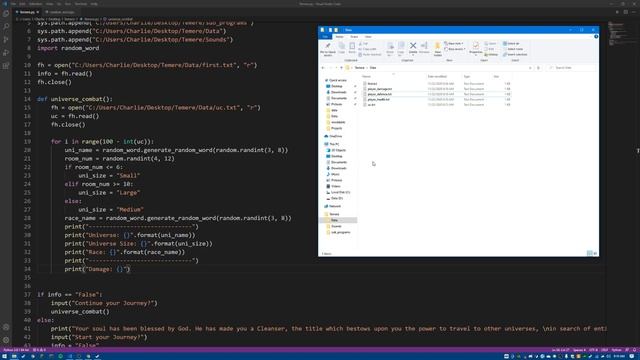
Task: Open the address bar history dropdown in Explorer
Action: click(530, 68)
